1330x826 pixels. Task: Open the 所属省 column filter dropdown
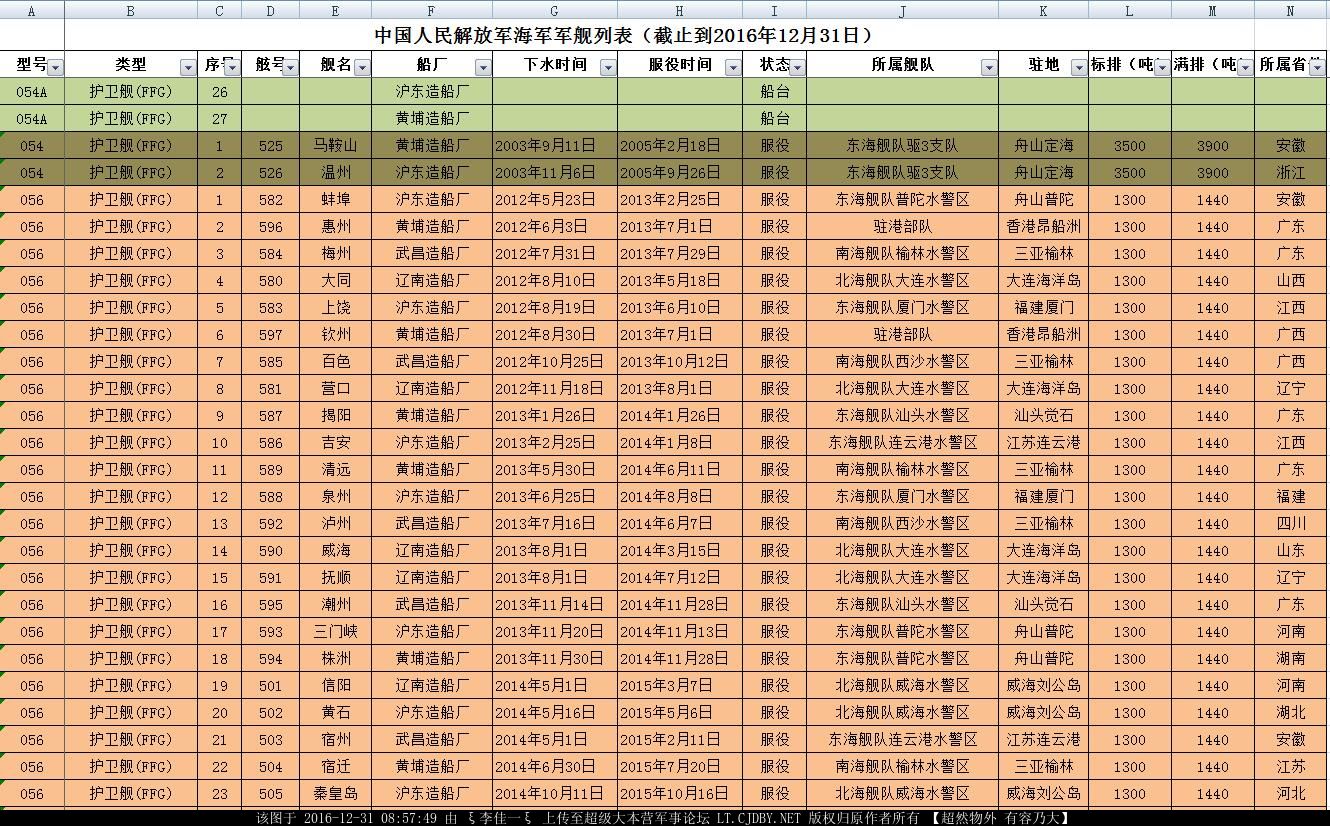coord(1317,68)
